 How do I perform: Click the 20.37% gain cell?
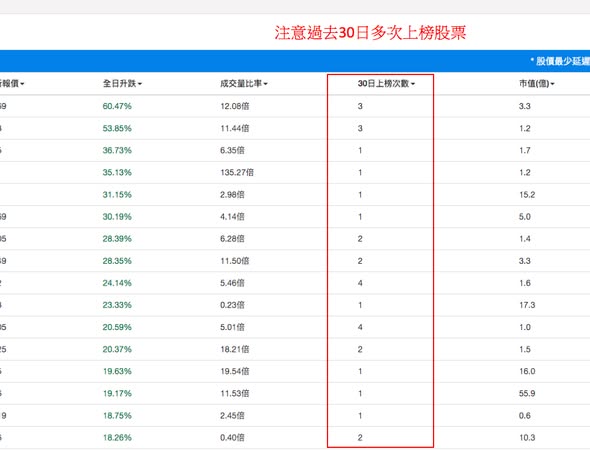pyautogui.click(x=117, y=349)
